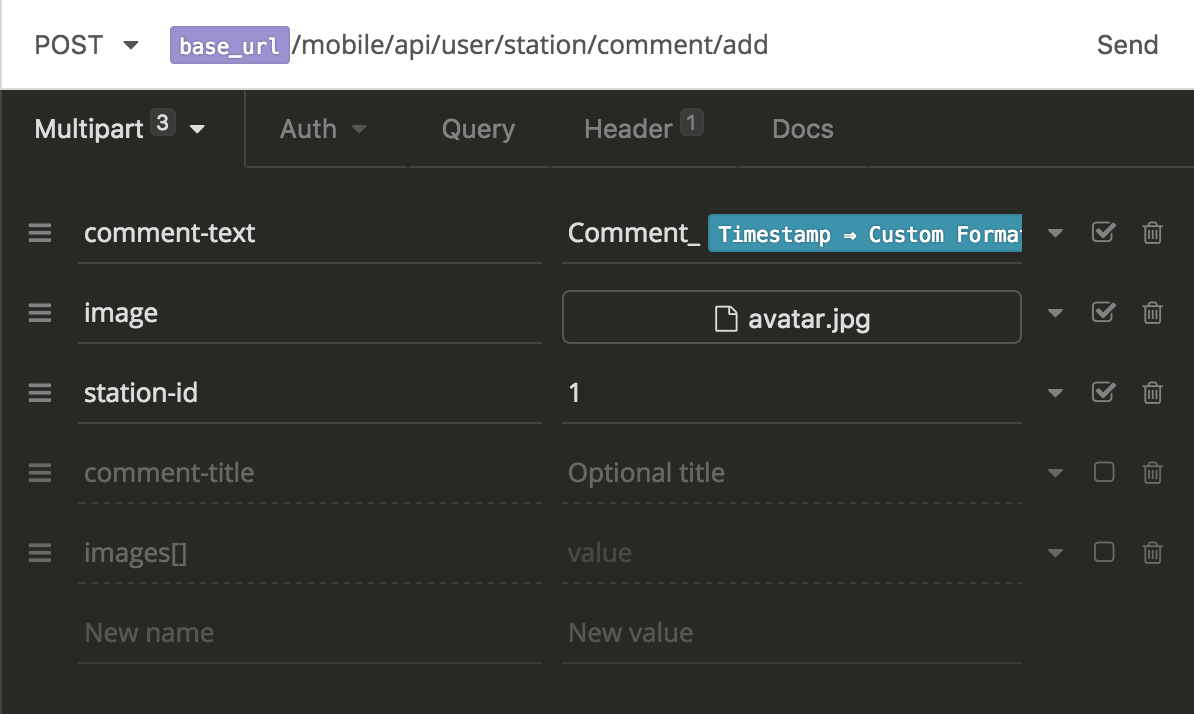This screenshot has width=1194, height=714.
Task: Switch to the Query tab
Action: point(478,129)
